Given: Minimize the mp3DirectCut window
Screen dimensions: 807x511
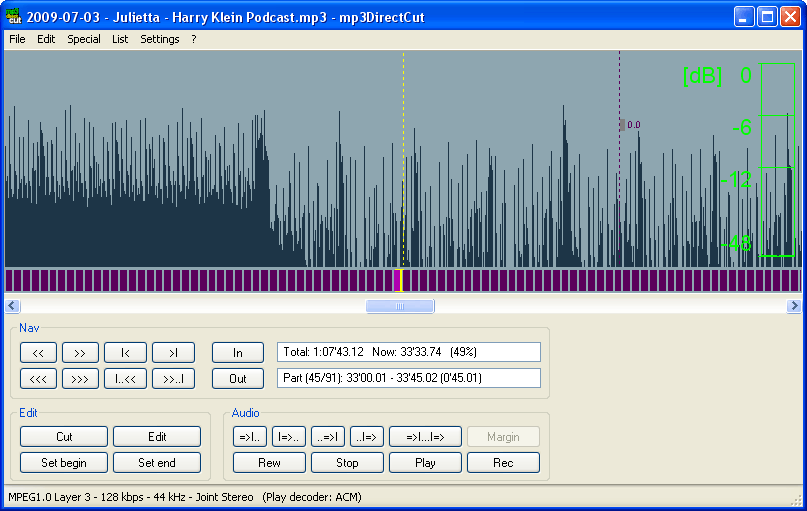Looking at the screenshot, I should tap(743, 16).
